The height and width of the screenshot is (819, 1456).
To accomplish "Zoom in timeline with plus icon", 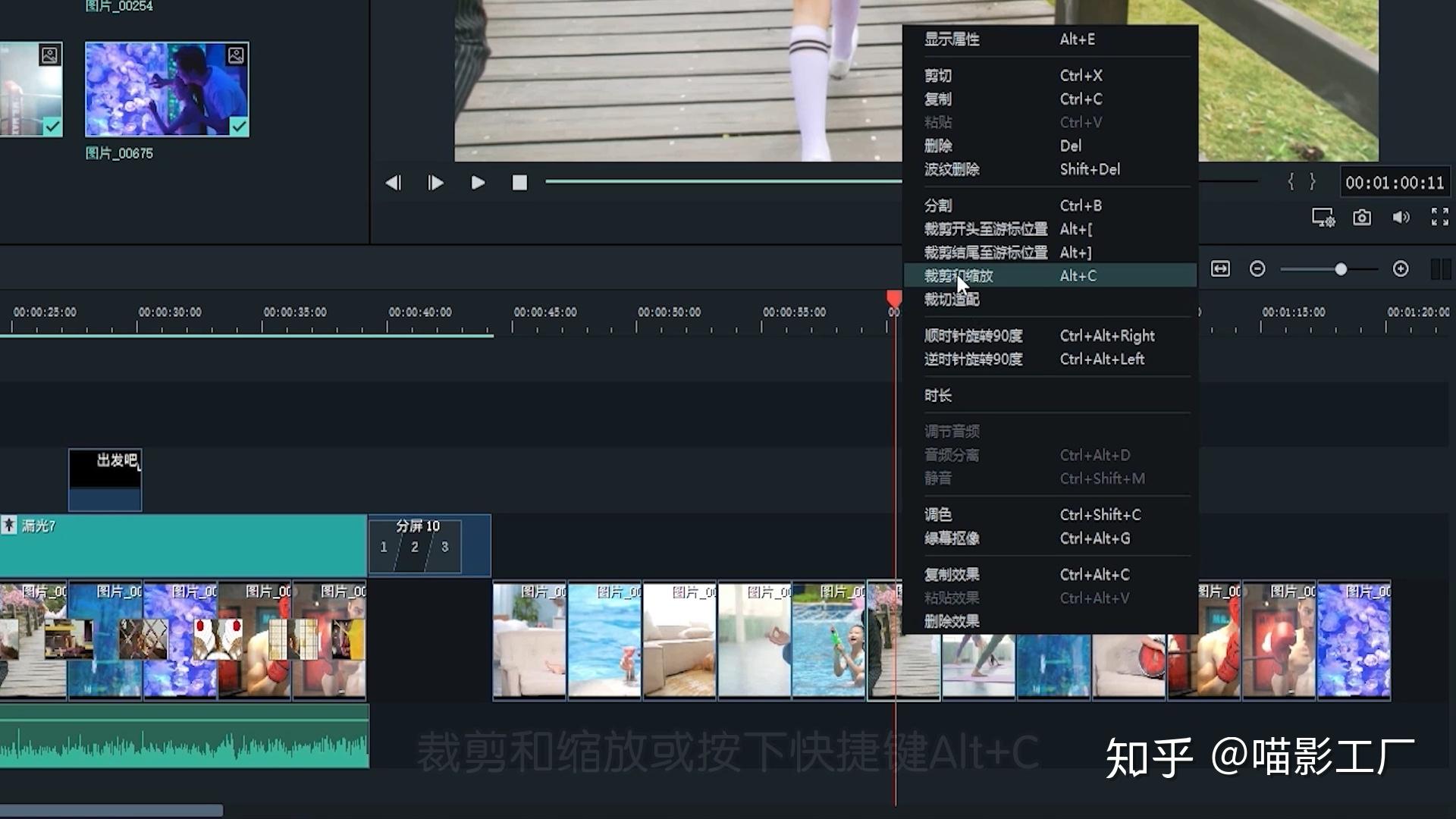I will pos(1401,268).
